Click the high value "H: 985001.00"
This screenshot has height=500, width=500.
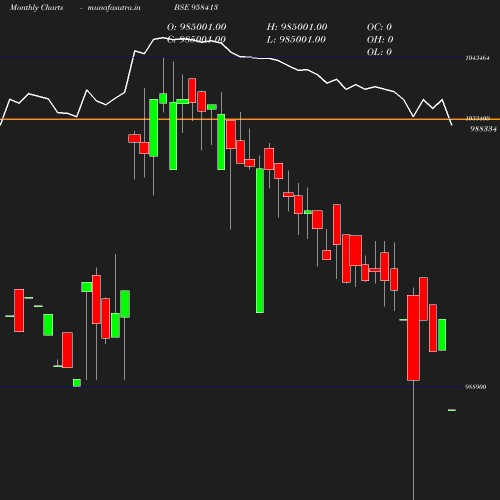tap(297, 27)
